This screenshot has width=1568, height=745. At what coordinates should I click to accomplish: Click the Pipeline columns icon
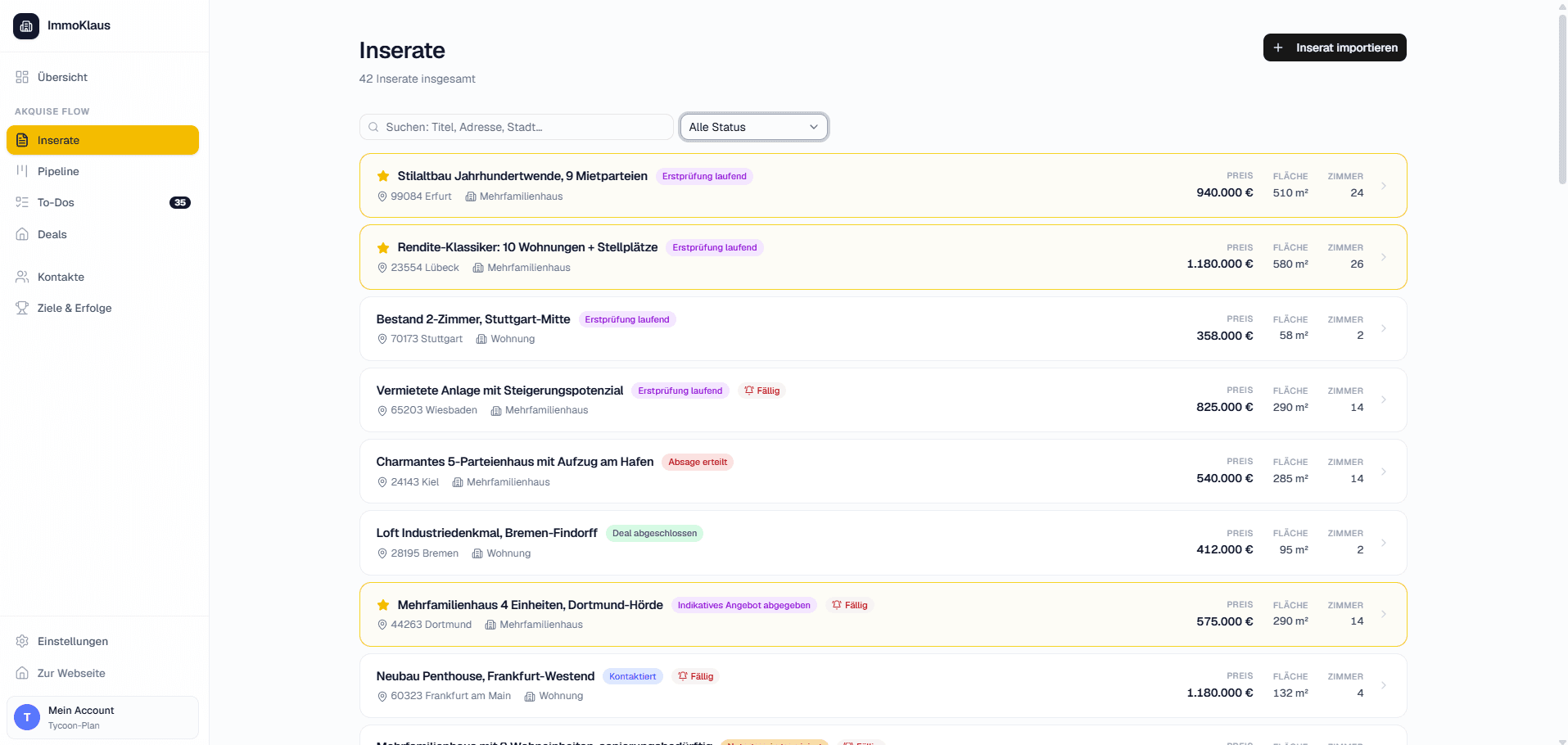(x=22, y=171)
